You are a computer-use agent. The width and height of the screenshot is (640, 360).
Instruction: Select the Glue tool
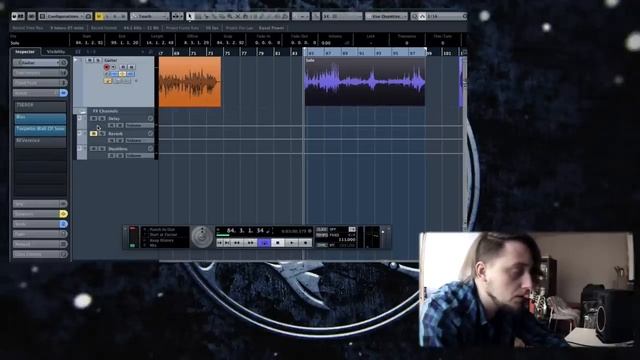coord(214,16)
